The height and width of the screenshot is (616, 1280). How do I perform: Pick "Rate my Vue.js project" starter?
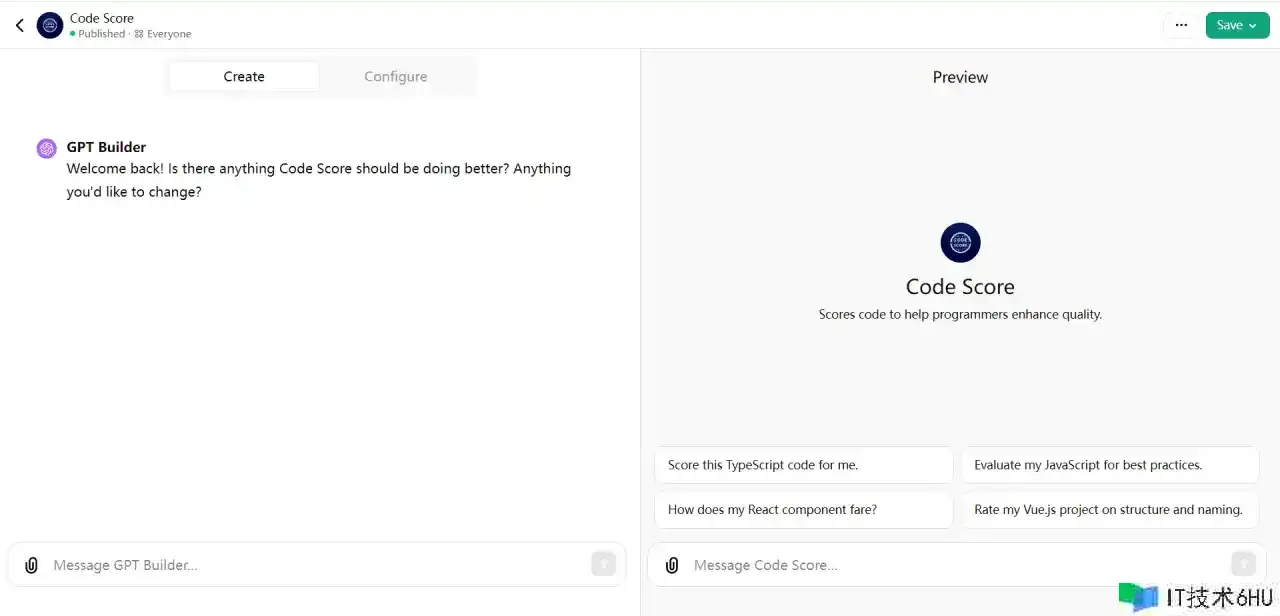[x=1110, y=510]
